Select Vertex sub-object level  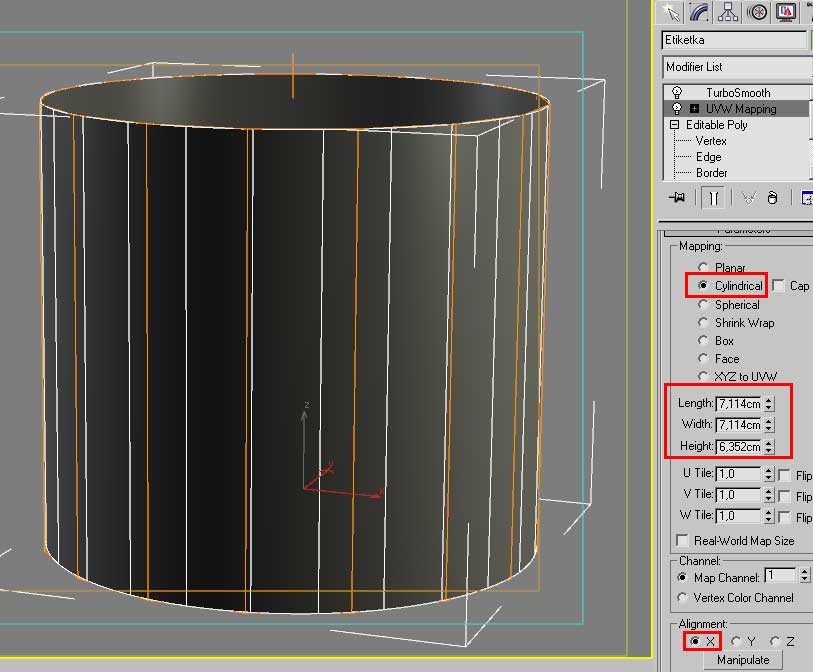tap(711, 141)
